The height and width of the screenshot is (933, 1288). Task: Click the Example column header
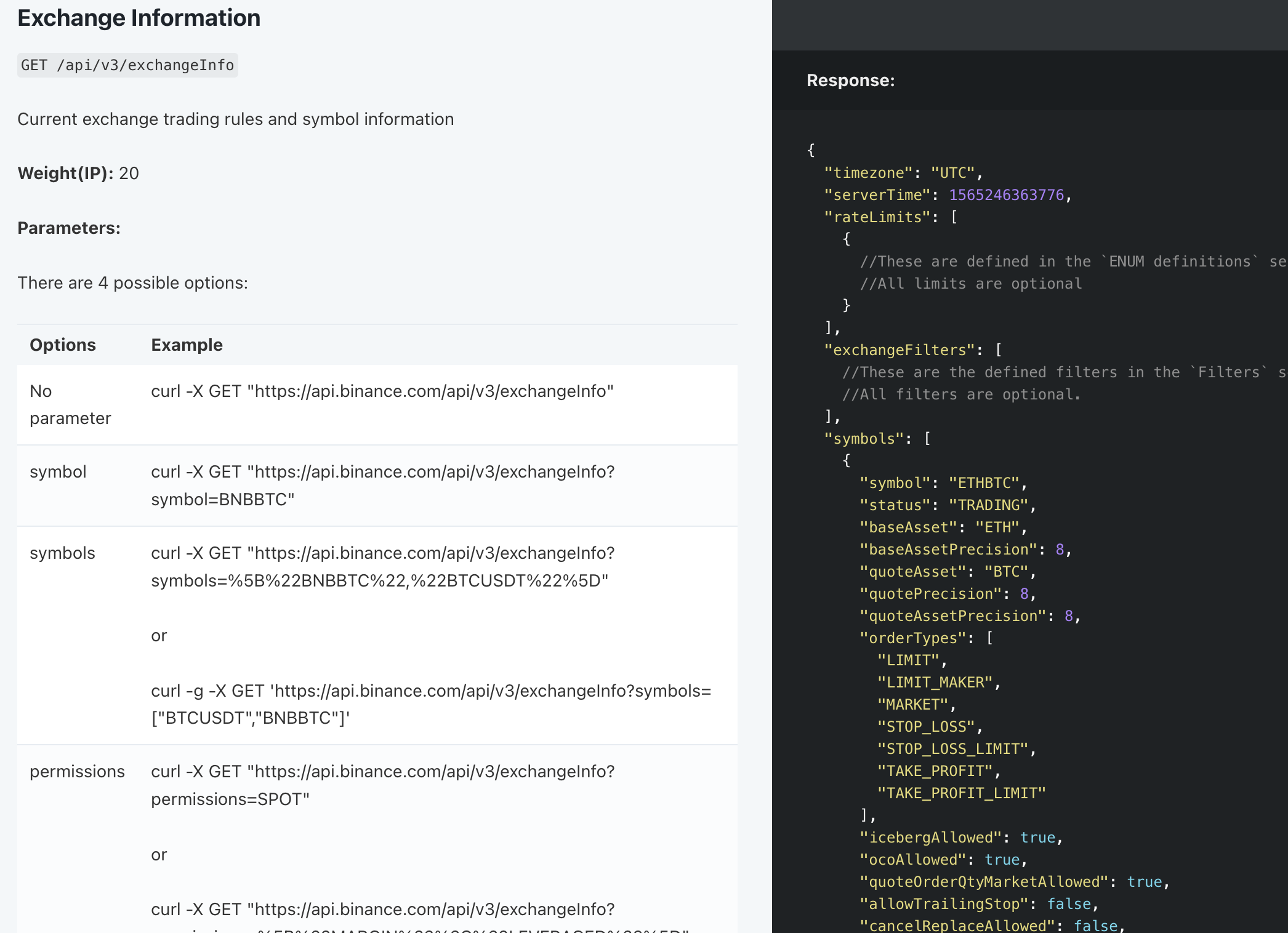[187, 345]
